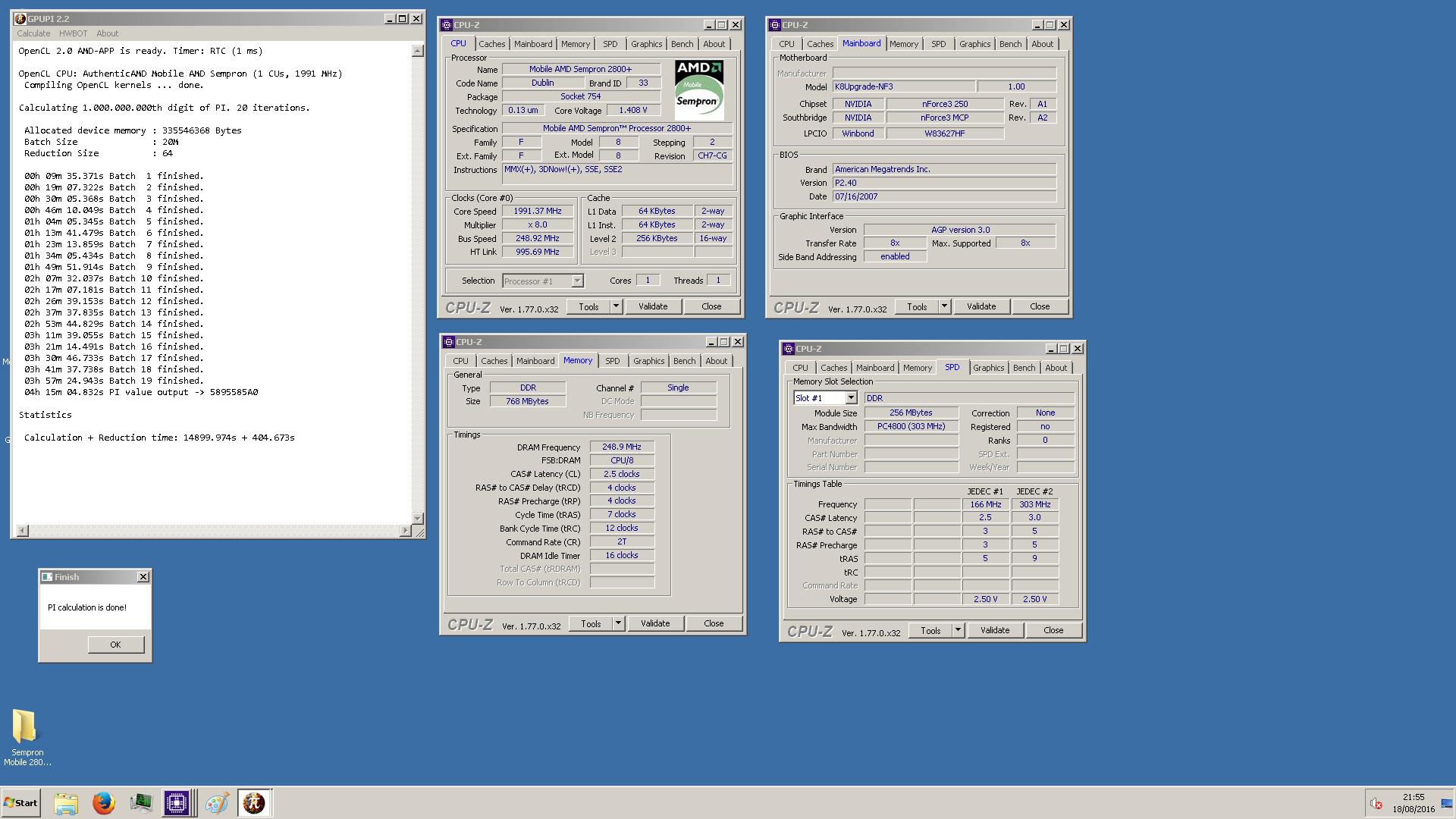The image size is (1456, 819).
Task: Switch to Graphics tab in Mainboard window
Action: [974, 44]
